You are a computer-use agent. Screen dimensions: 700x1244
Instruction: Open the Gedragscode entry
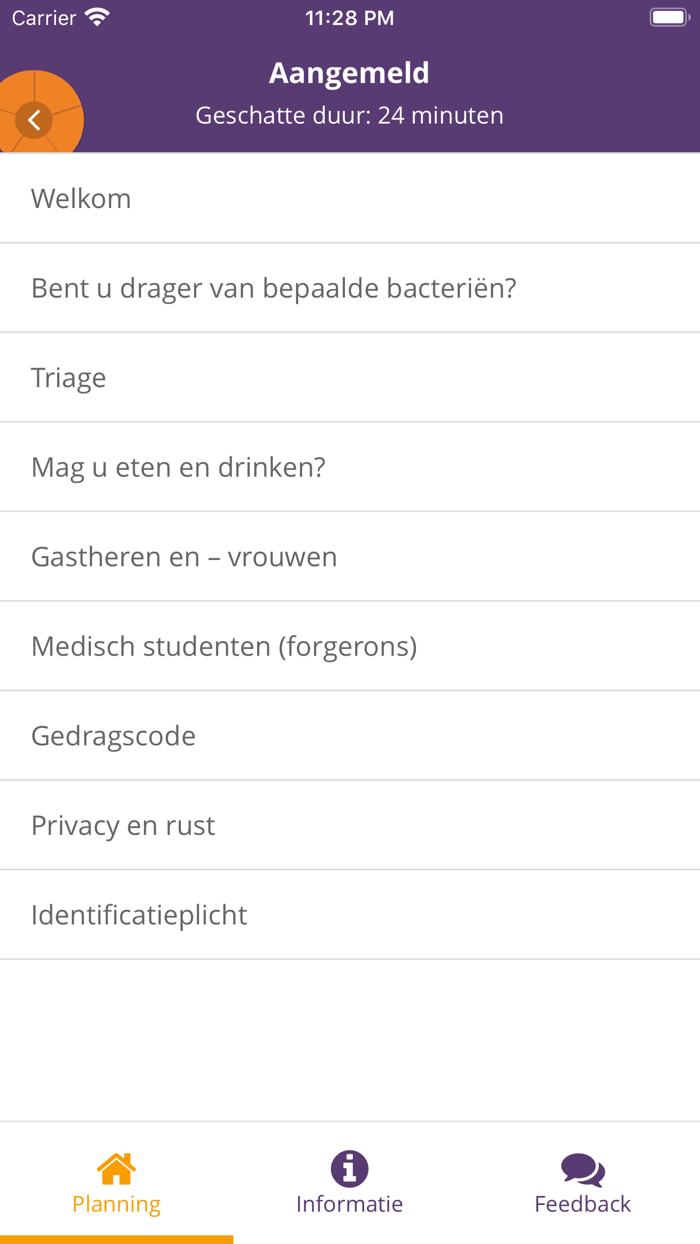[350, 735]
